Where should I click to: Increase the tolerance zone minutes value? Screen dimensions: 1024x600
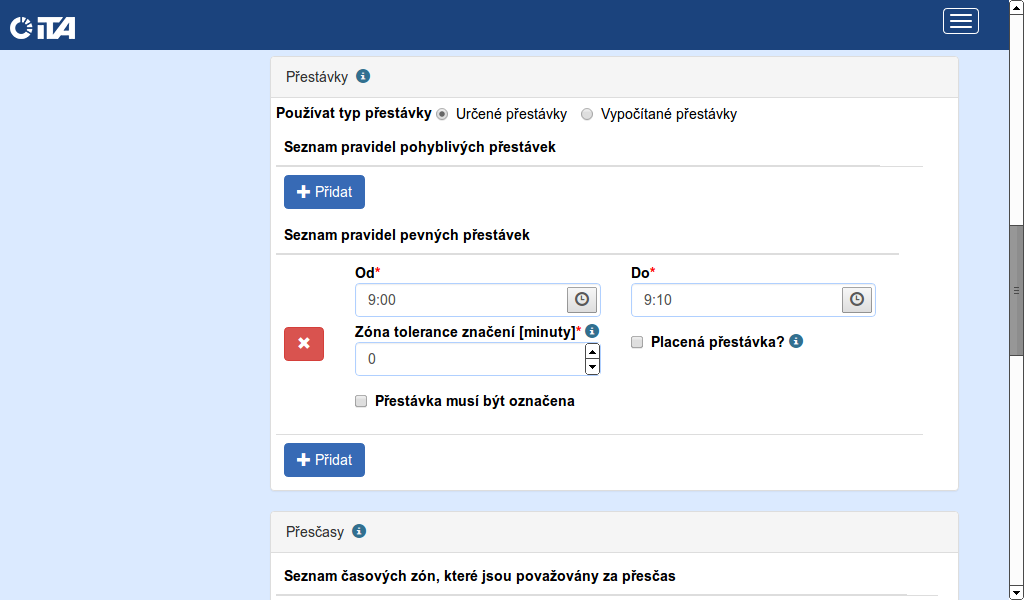[x=592, y=351]
